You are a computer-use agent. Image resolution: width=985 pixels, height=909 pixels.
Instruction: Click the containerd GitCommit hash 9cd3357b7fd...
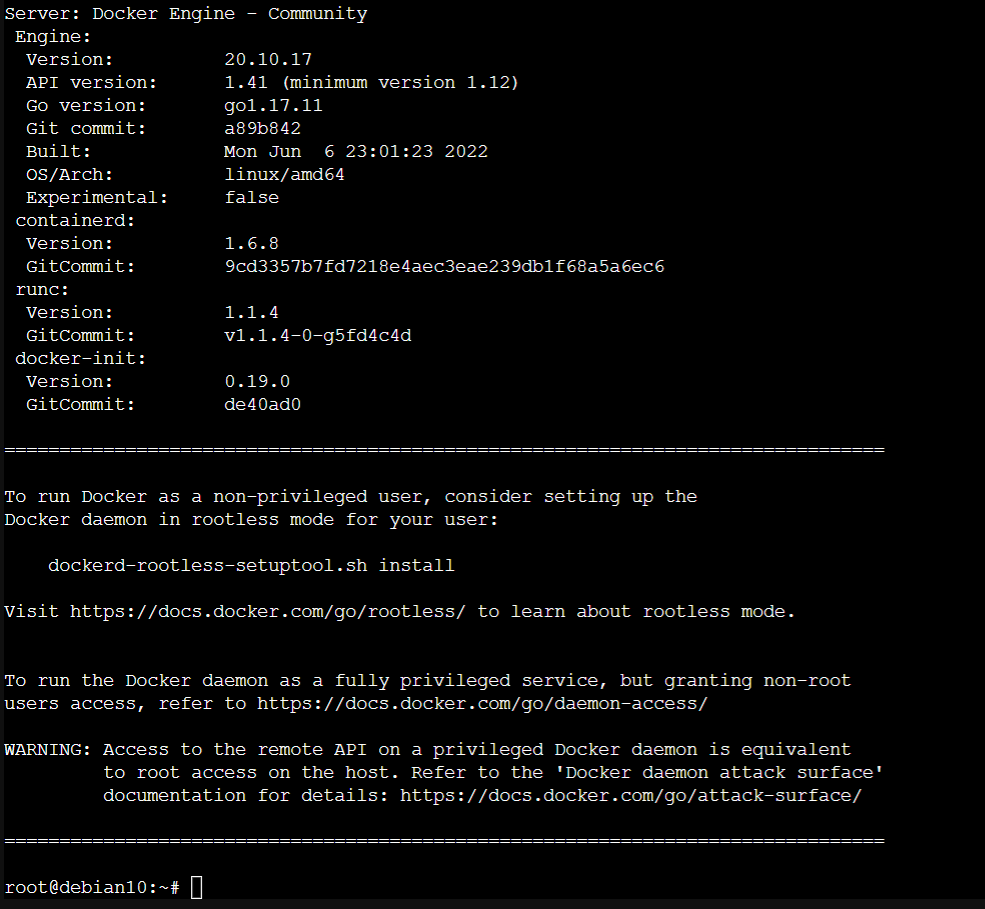pos(444,266)
